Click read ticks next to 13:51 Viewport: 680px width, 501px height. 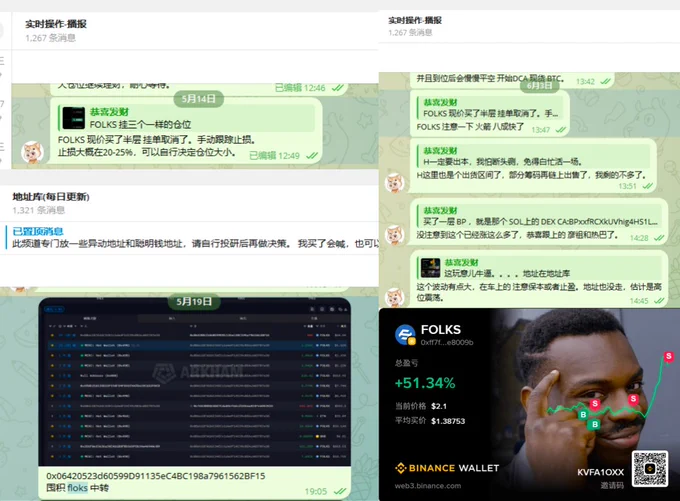click(647, 186)
